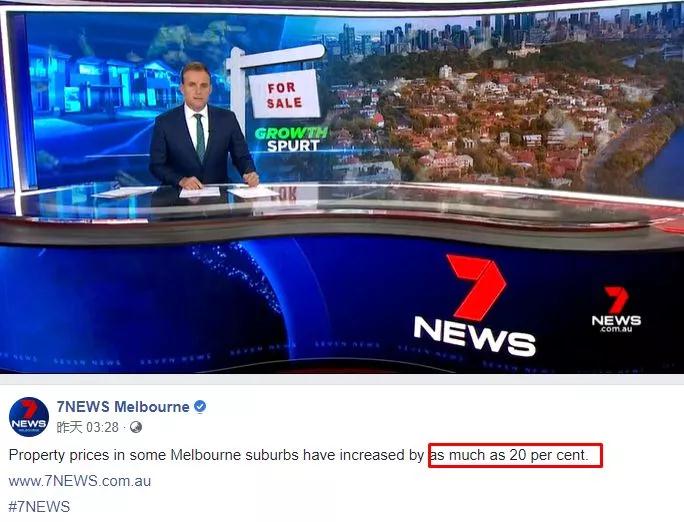Click the blue houses graphic on screen
Image resolution: width=684 pixels, height=522 pixels.
coord(103,81)
